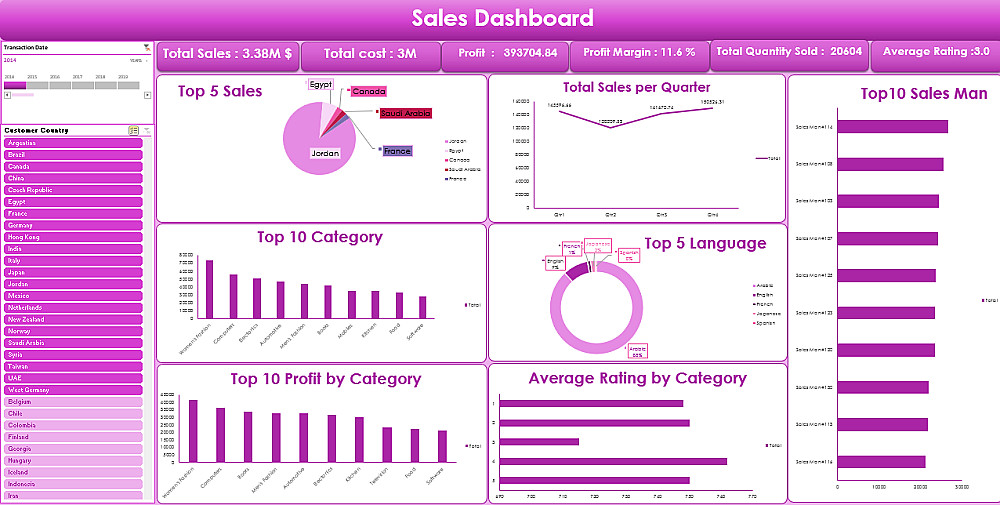Click the timeline scroll left arrow
This screenshot has height=505, width=1000.
[7, 95]
